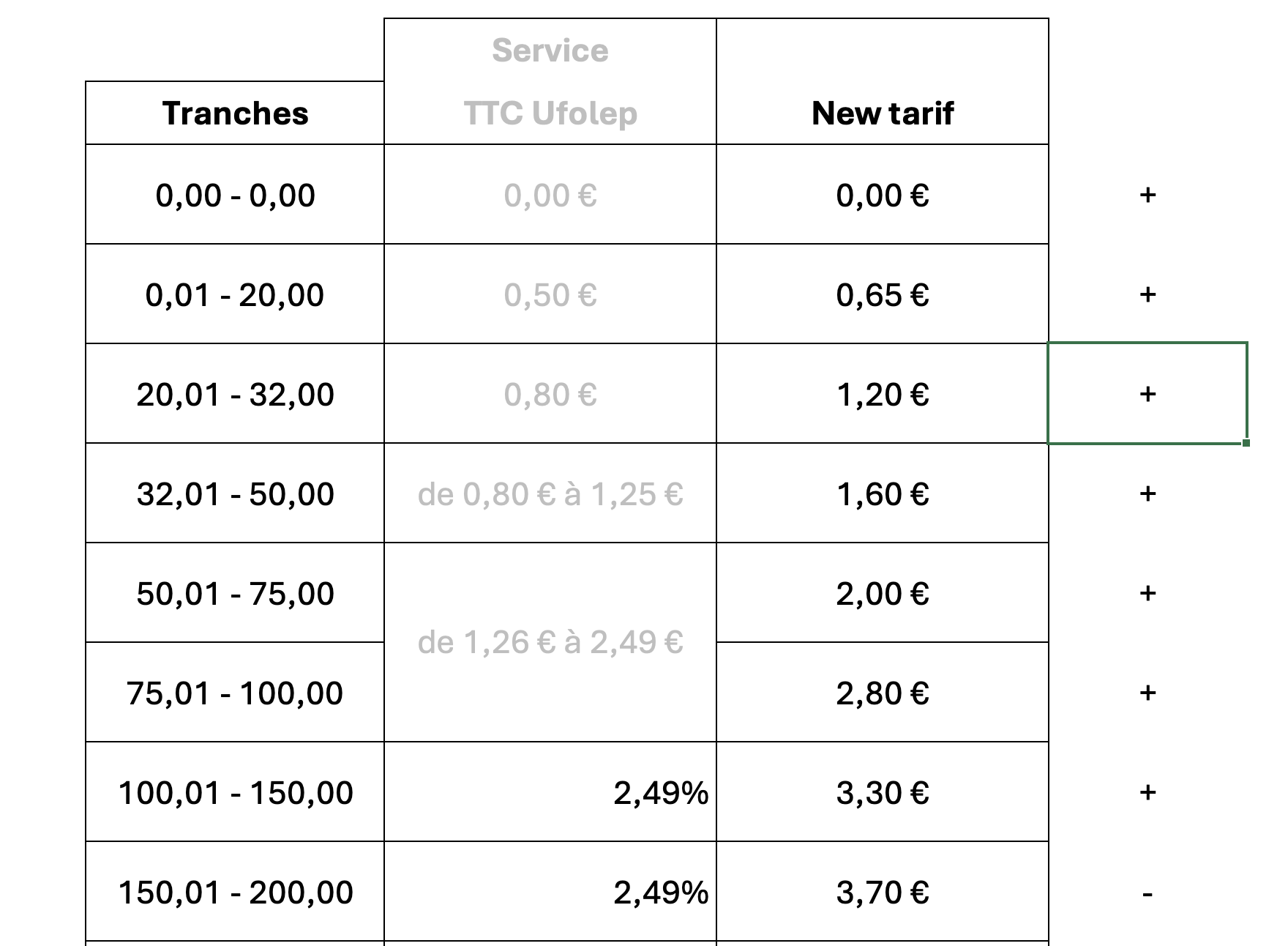Image resolution: width=1288 pixels, height=946 pixels.
Task: Click the greyed 0,80 € cell
Action: point(550,394)
